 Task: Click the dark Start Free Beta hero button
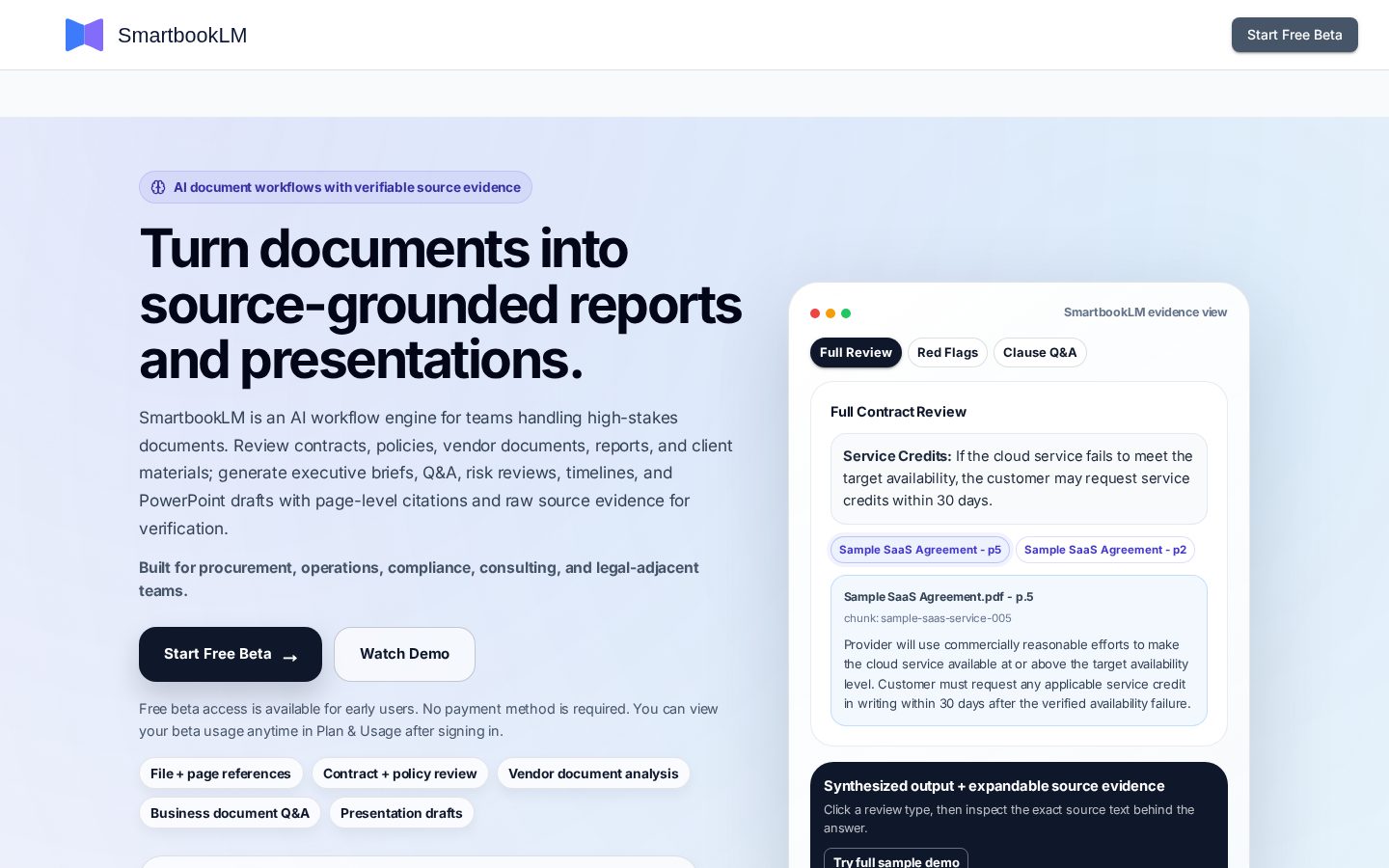[231, 654]
